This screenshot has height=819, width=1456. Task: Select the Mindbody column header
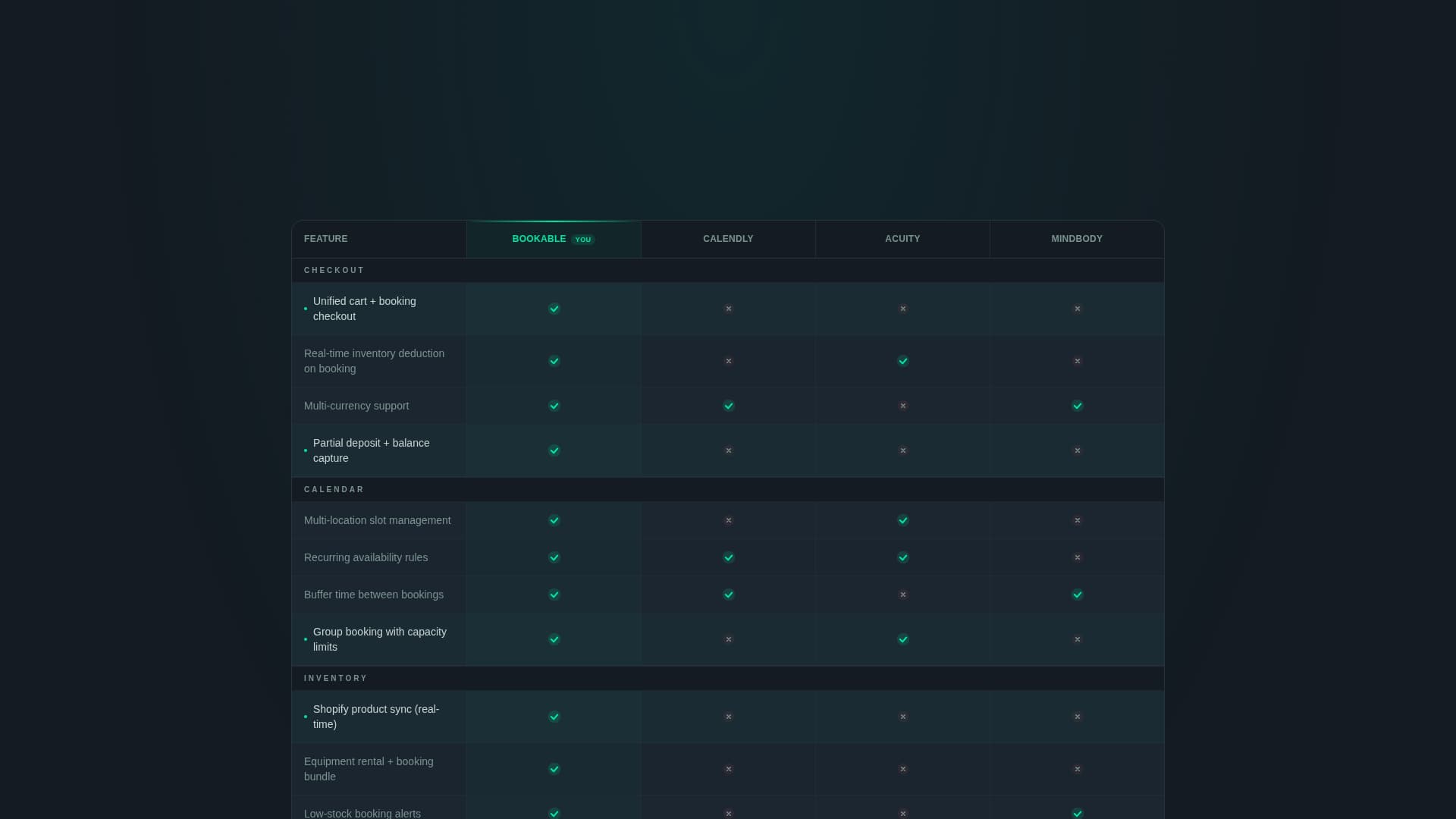tap(1077, 239)
